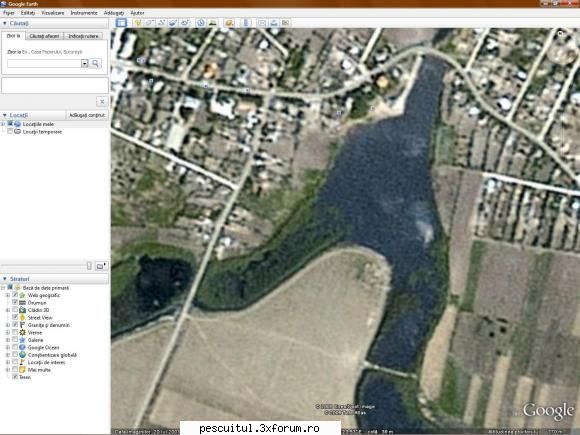Toggle the sunlight landscape toolbar icon
The image size is (580, 435).
(213, 23)
